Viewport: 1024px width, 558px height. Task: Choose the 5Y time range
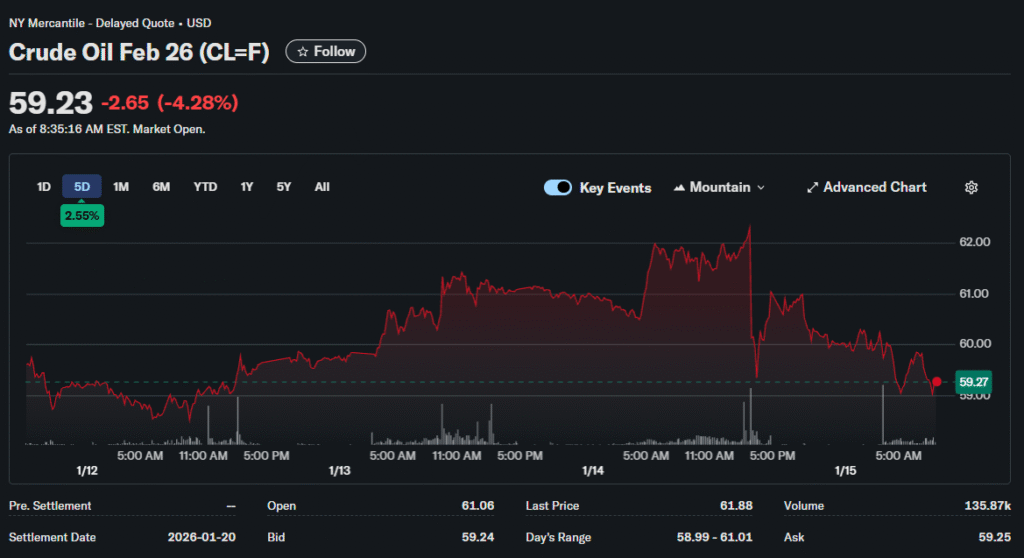(284, 187)
